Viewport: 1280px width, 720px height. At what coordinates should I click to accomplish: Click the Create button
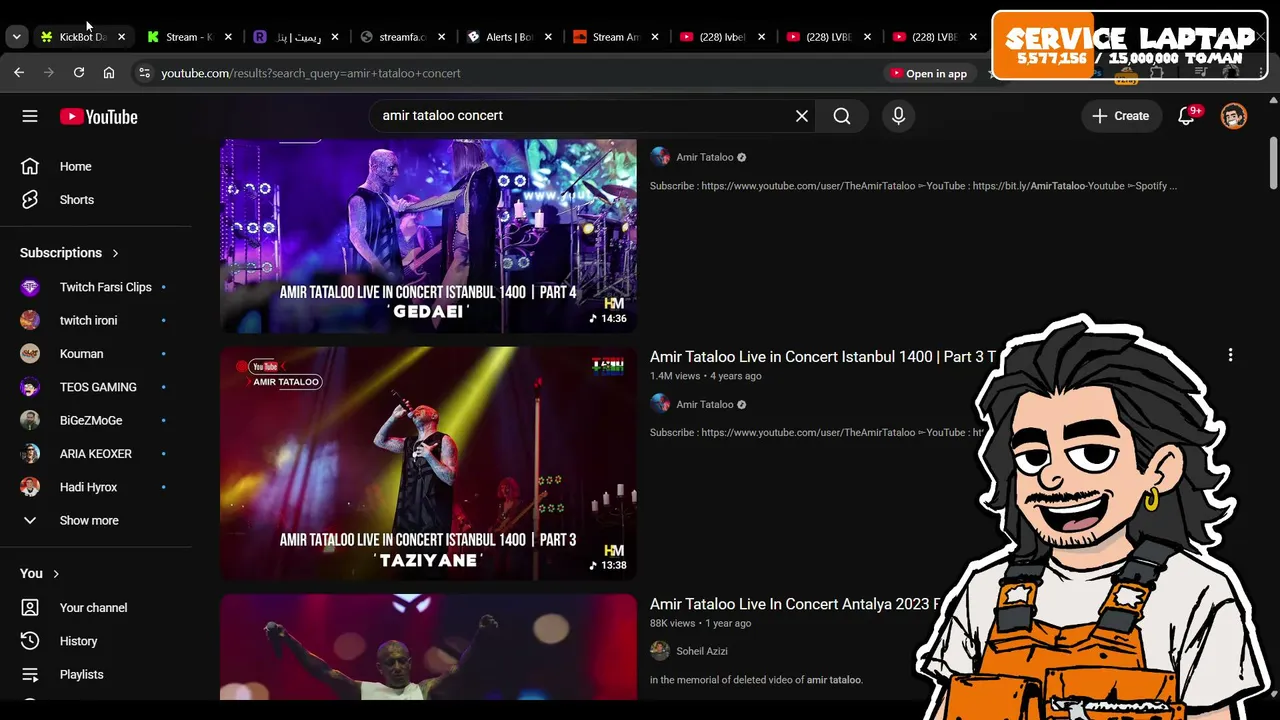coord(1121,116)
